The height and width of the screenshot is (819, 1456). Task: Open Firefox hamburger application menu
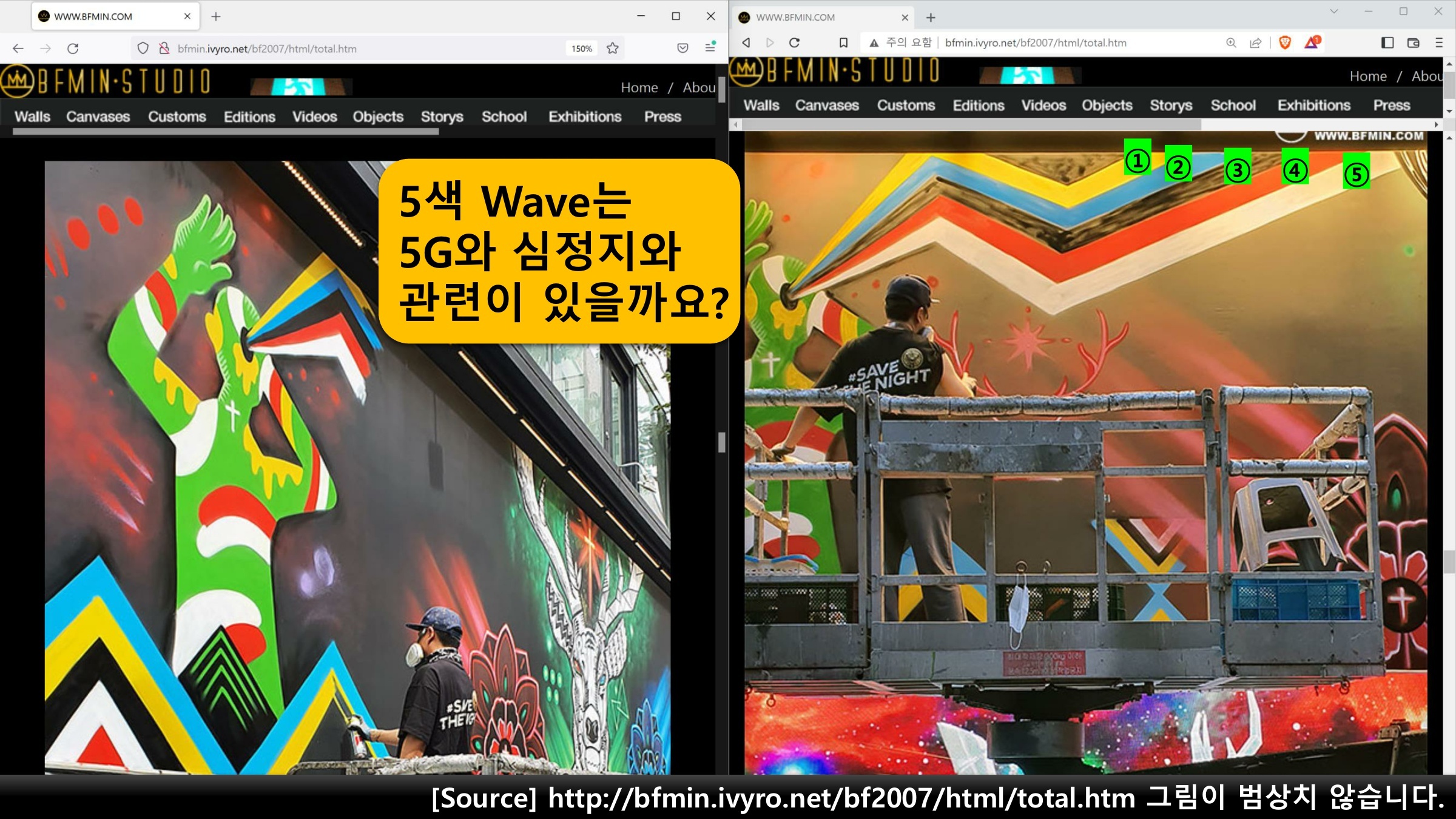(x=710, y=49)
